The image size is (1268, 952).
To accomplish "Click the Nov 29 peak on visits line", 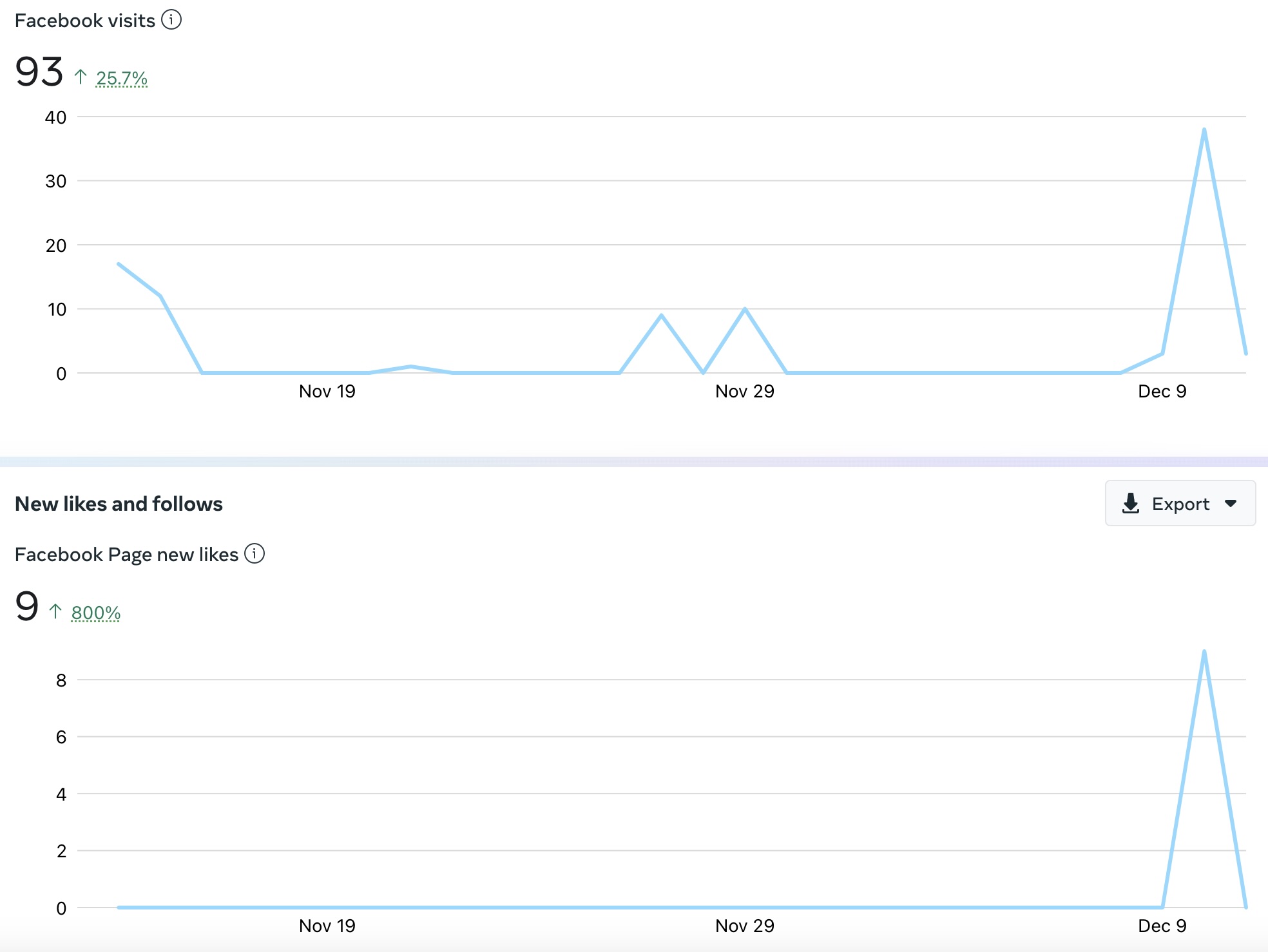I will point(745,309).
